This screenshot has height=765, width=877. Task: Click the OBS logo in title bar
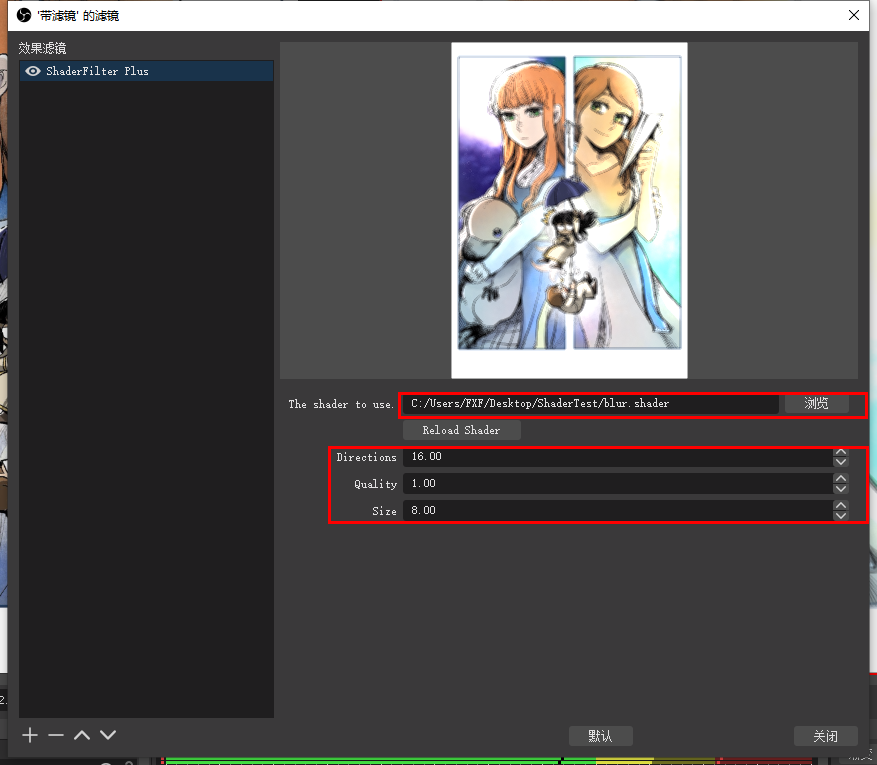pos(23,15)
